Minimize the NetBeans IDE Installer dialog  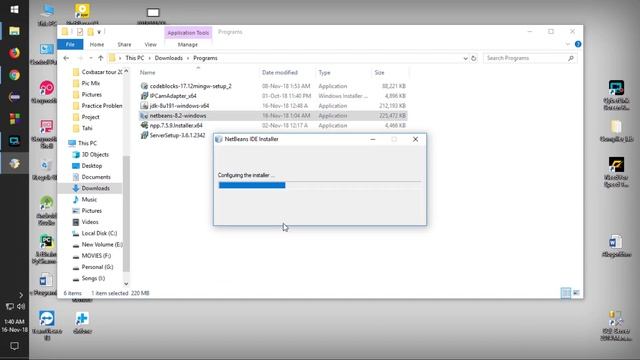pyautogui.click(x=373, y=139)
